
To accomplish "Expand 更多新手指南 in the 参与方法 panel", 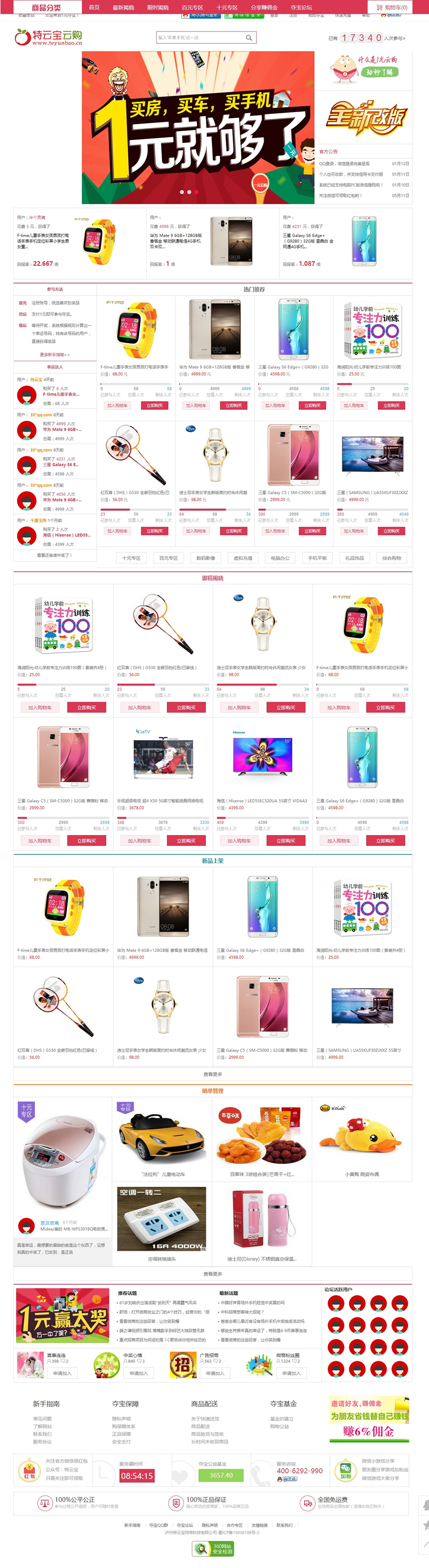I will [55, 354].
